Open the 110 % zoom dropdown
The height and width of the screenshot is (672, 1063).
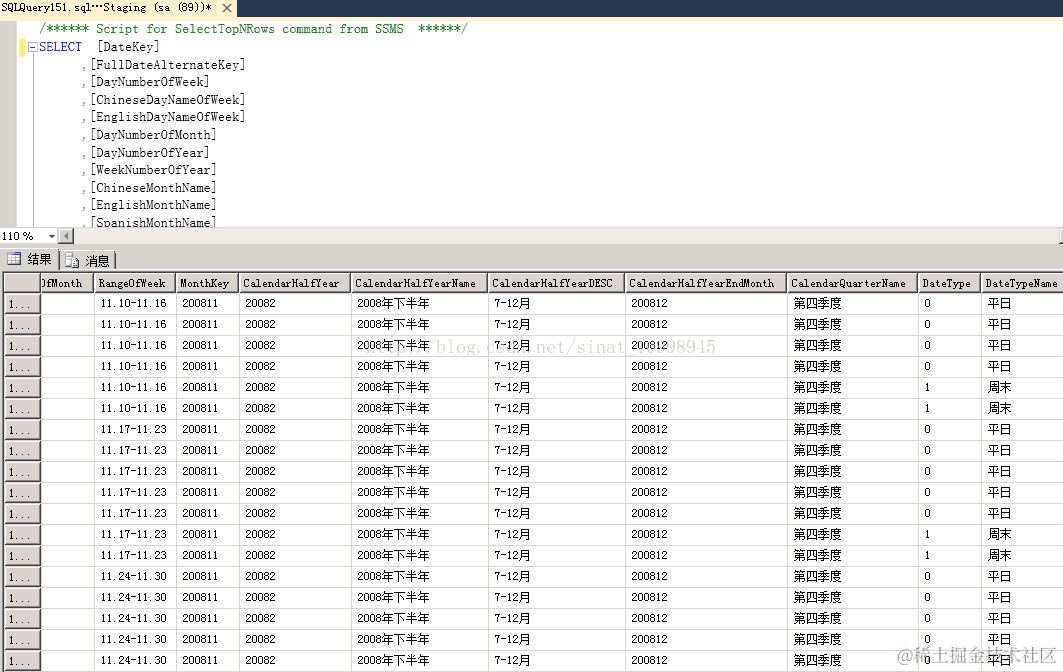(52, 236)
